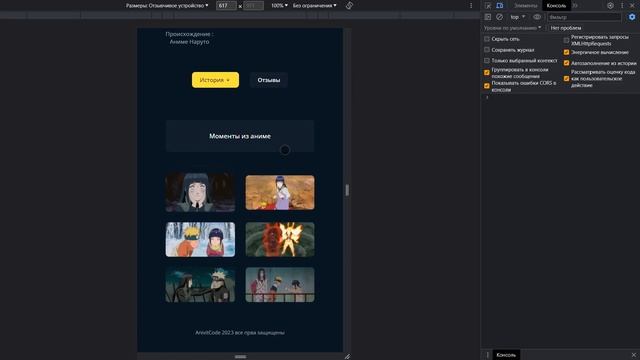Open the Naruto and Hinata snow thumbnail
Viewport: 640px width, 360px height.
coord(200,240)
